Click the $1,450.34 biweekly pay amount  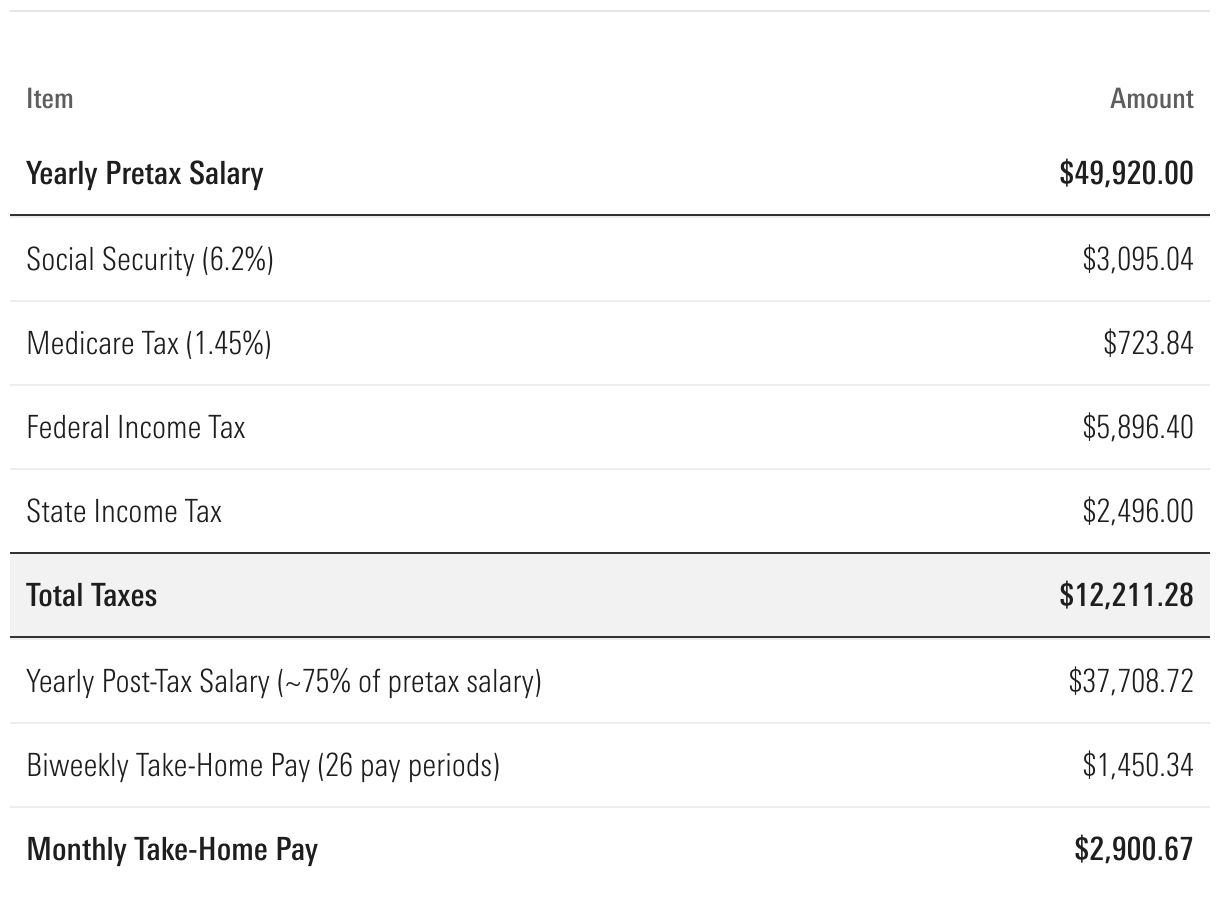1137,766
